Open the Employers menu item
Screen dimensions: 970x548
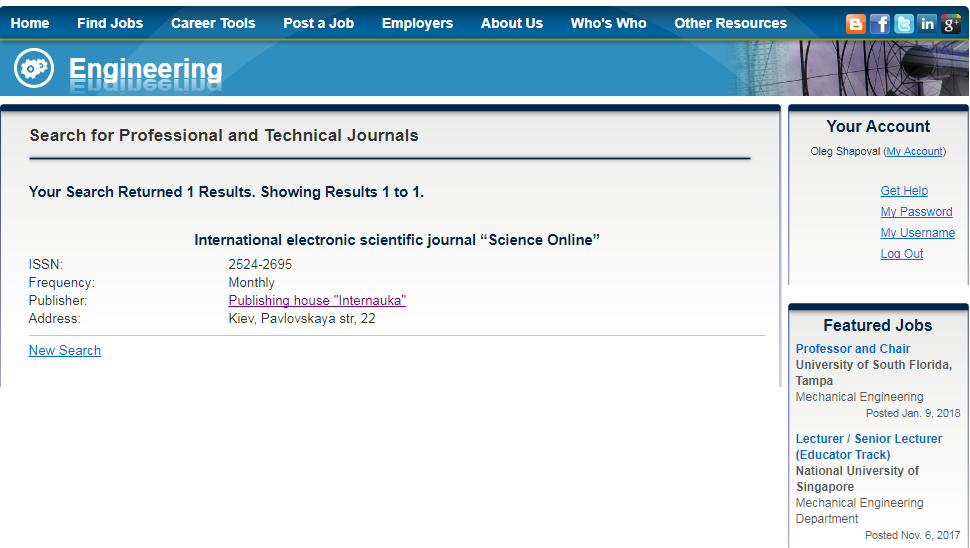(x=418, y=24)
